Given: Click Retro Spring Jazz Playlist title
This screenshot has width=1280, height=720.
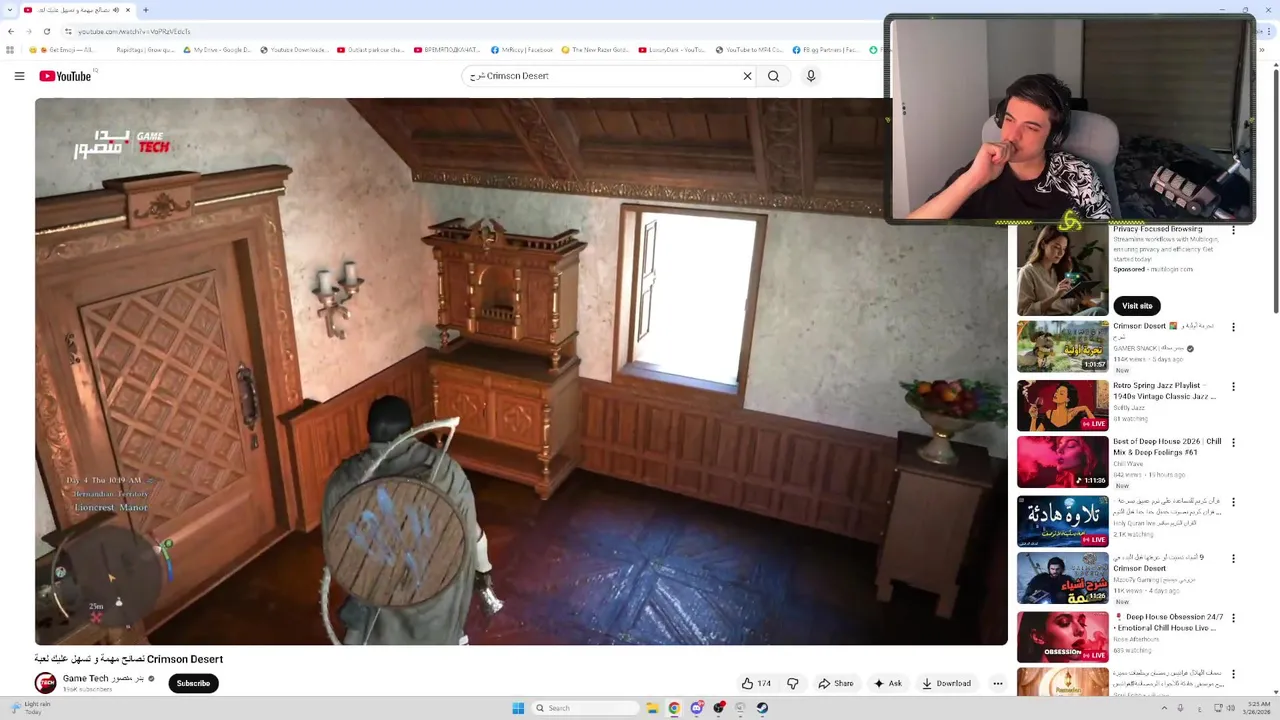Looking at the screenshot, I should tap(1164, 391).
